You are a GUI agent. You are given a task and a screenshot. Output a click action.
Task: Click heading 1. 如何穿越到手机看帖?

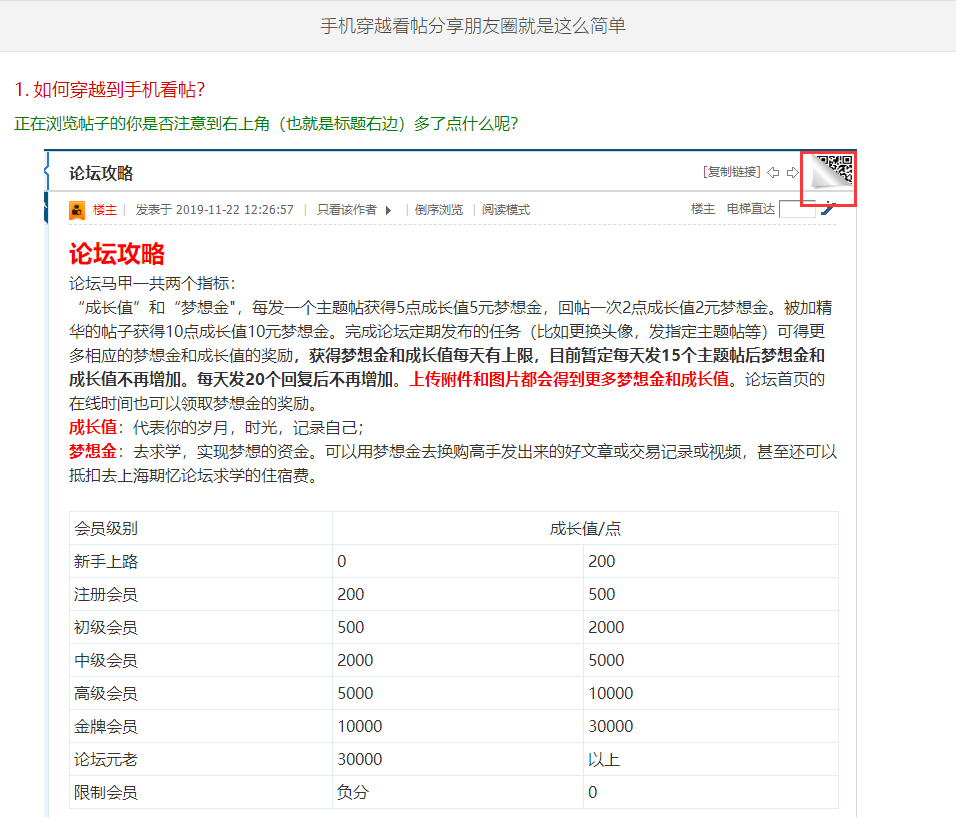110,90
